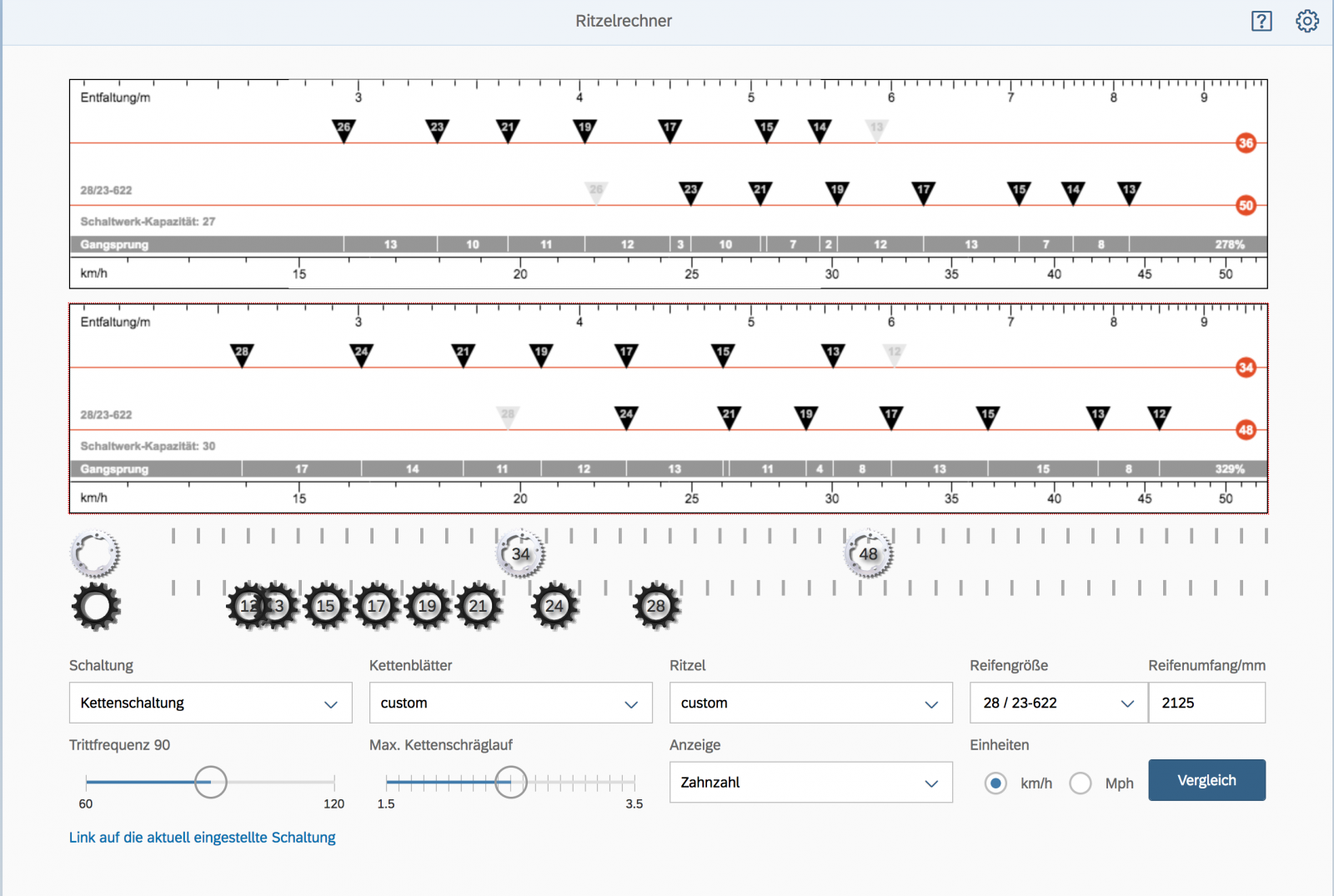This screenshot has width=1334, height=896.
Task: Expand the Anzeige Zahnzahl dropdown
Action: click(810, 783)
